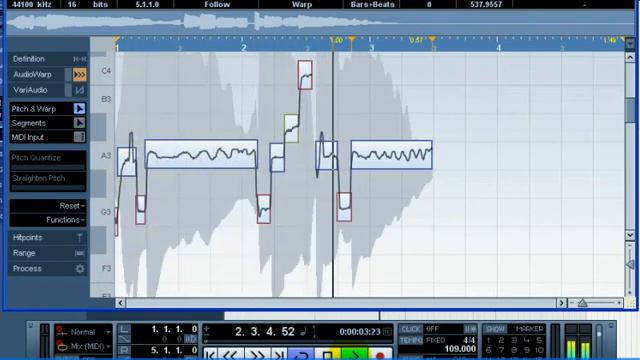
Task: Click the tempo value 109.000
Action: tap(460, 349)
